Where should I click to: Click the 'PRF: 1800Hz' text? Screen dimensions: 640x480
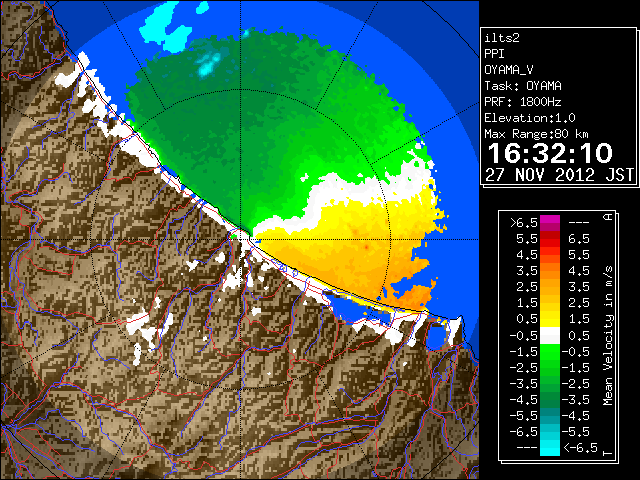pos(523,102)
